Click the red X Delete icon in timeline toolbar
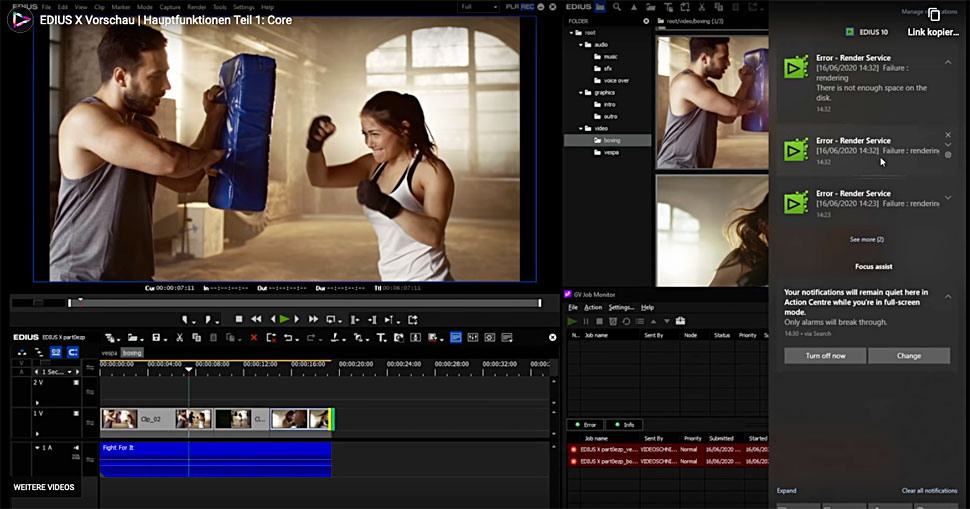Image resolution: width=970 pixels, height=509 pixels. click(254, 338)
